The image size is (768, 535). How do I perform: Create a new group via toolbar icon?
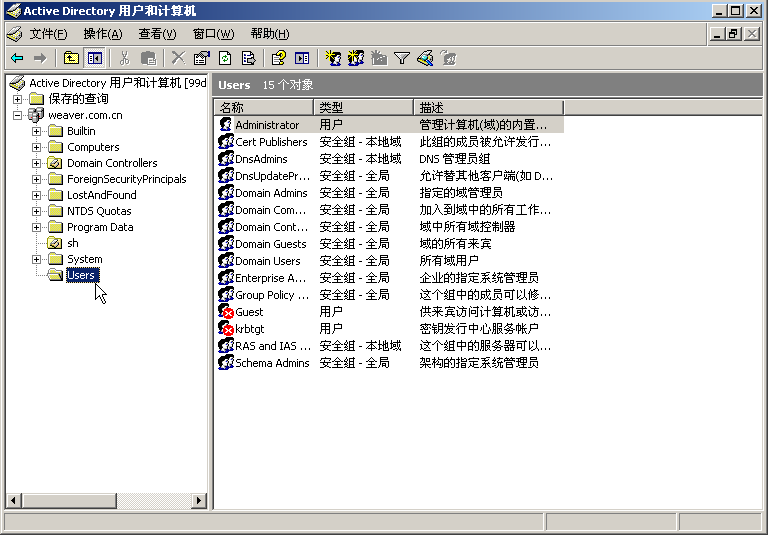[x=356, y=58]
